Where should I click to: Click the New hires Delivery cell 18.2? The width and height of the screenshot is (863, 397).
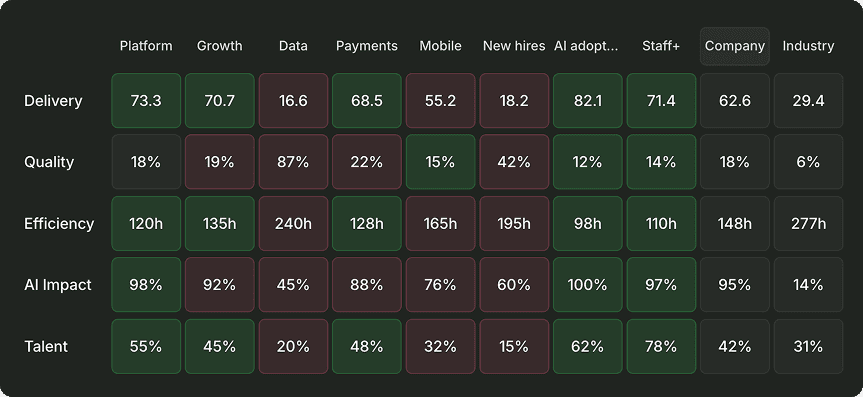514,101
